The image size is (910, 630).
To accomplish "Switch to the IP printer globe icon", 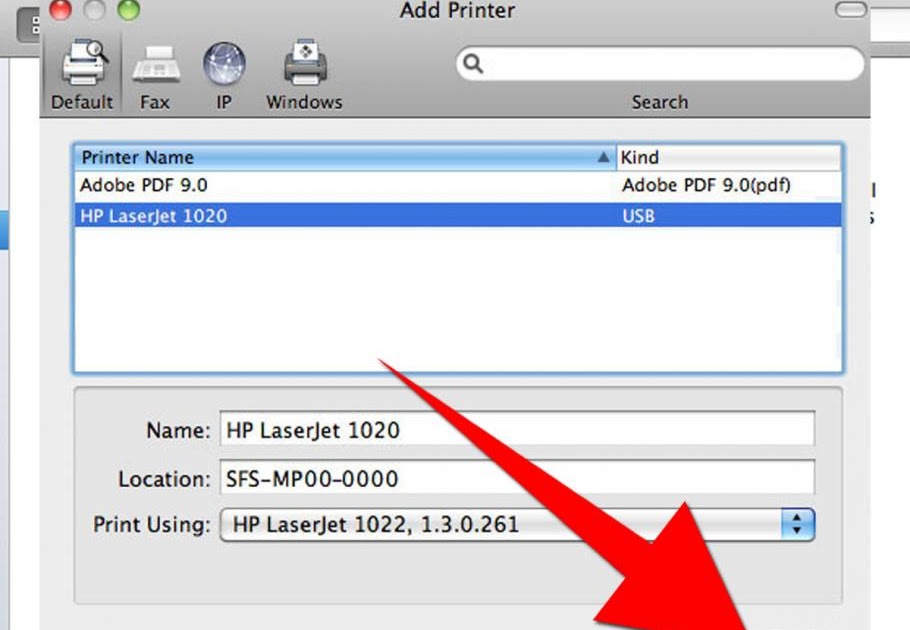I will click(224, 63).
